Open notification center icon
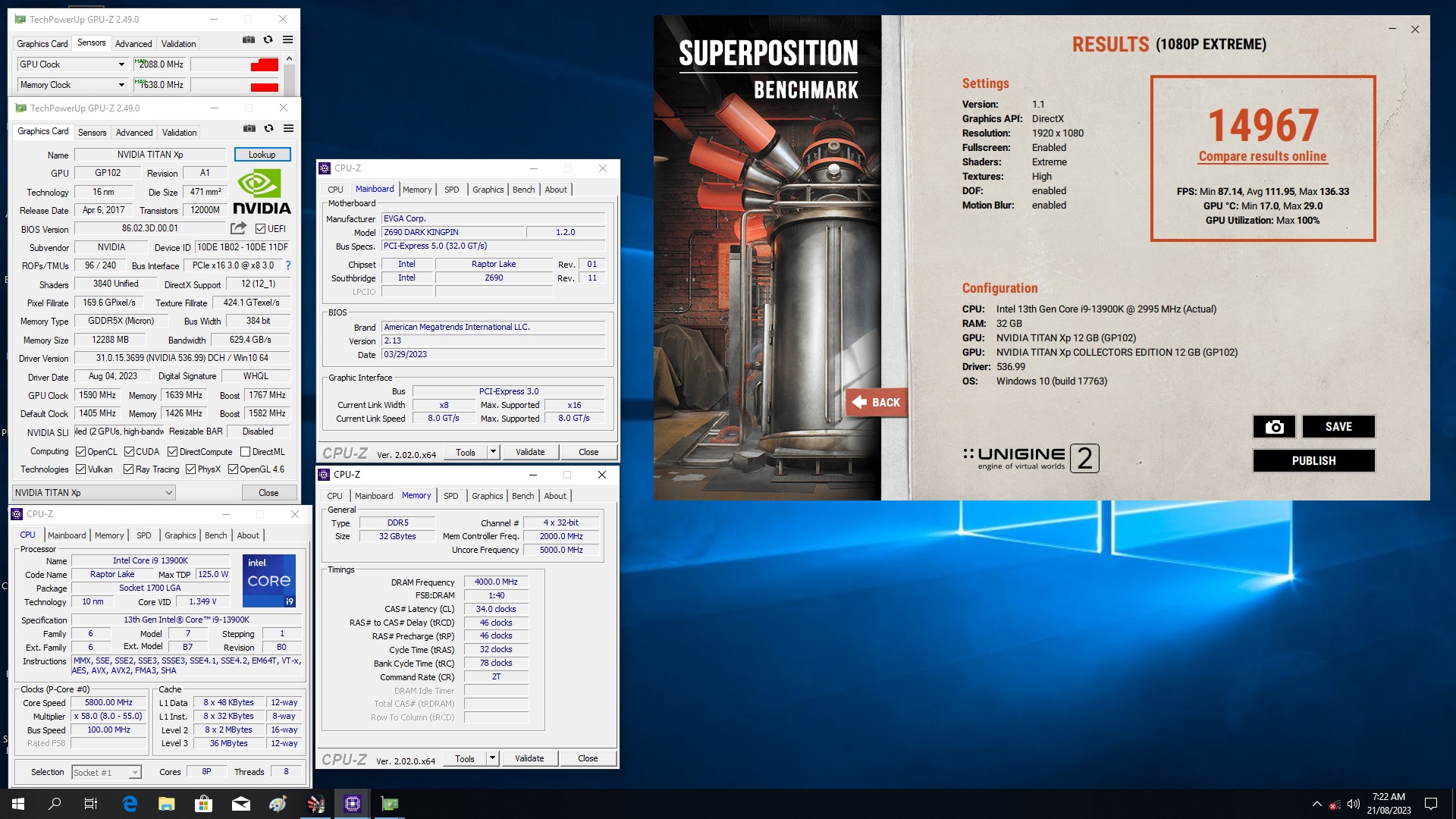Image resolution: width=1456 pixels, height=819 pixels. pos(1431,804)
